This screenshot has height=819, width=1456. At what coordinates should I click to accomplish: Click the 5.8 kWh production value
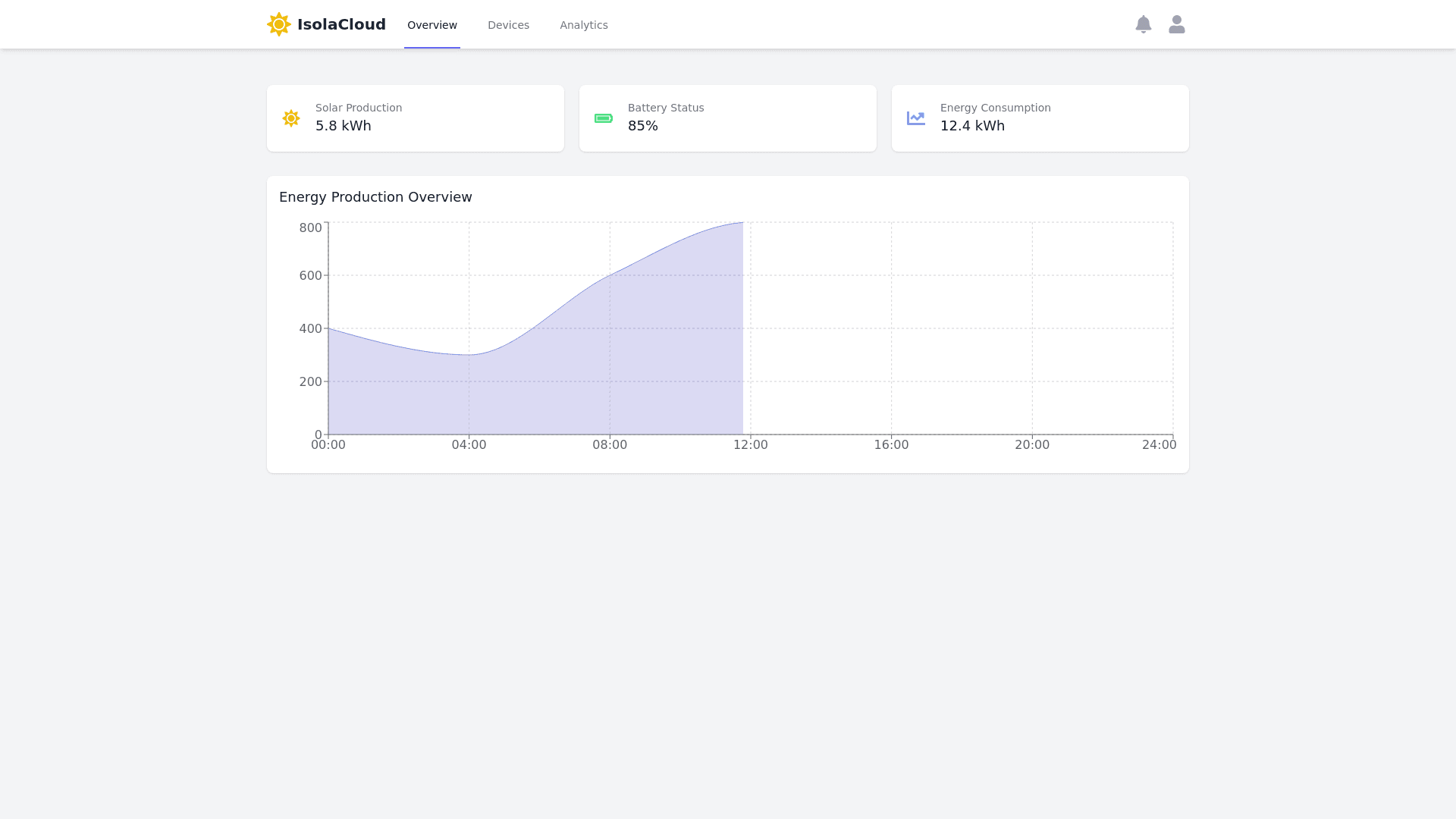coord(343,126)
